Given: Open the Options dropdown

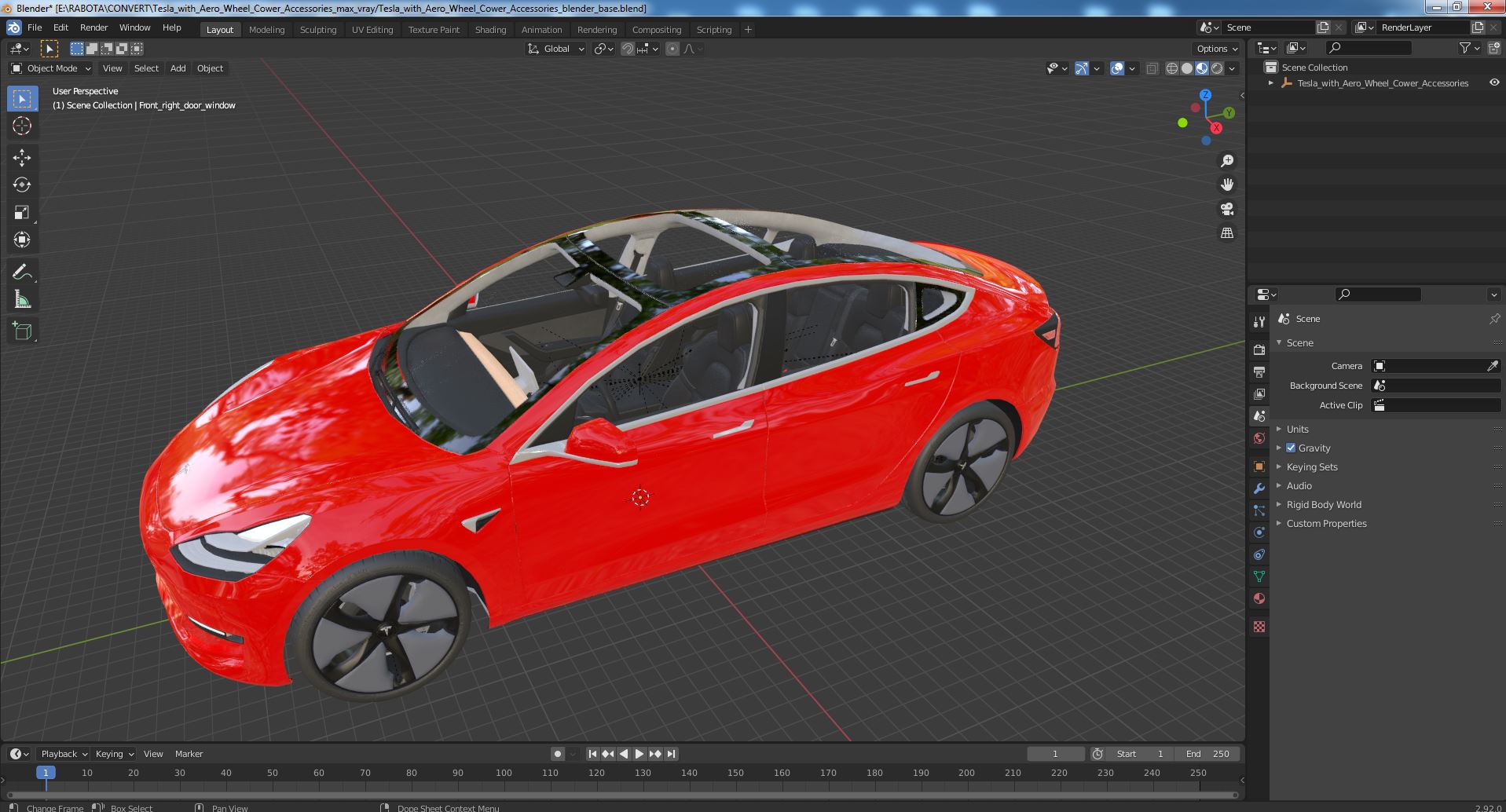Looking at the screenshot, I should click(1216, 49).
